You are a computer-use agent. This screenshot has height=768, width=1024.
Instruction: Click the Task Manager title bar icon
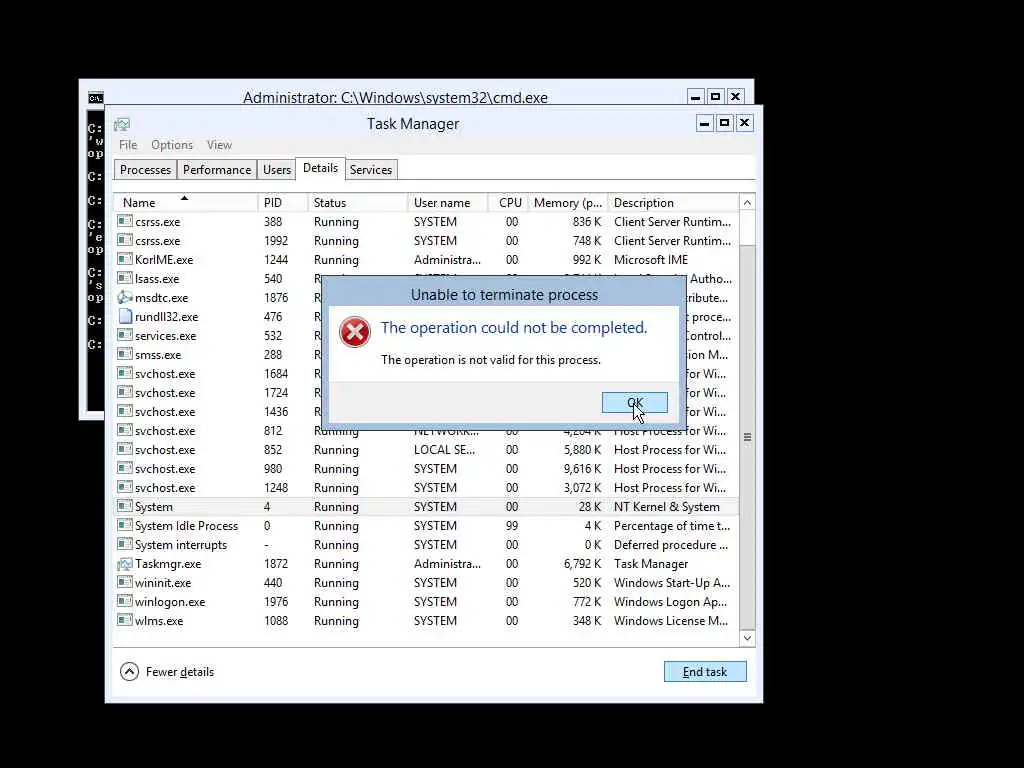click(x=122, y=124)
